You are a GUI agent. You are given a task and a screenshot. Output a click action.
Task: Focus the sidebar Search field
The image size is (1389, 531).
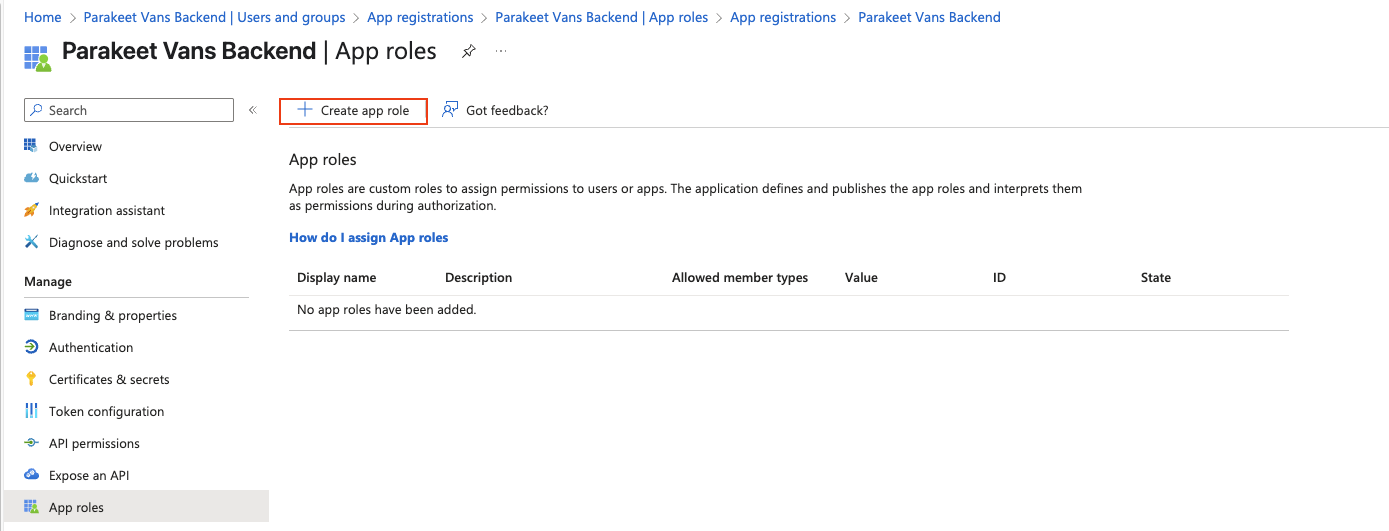coord(129,110)
